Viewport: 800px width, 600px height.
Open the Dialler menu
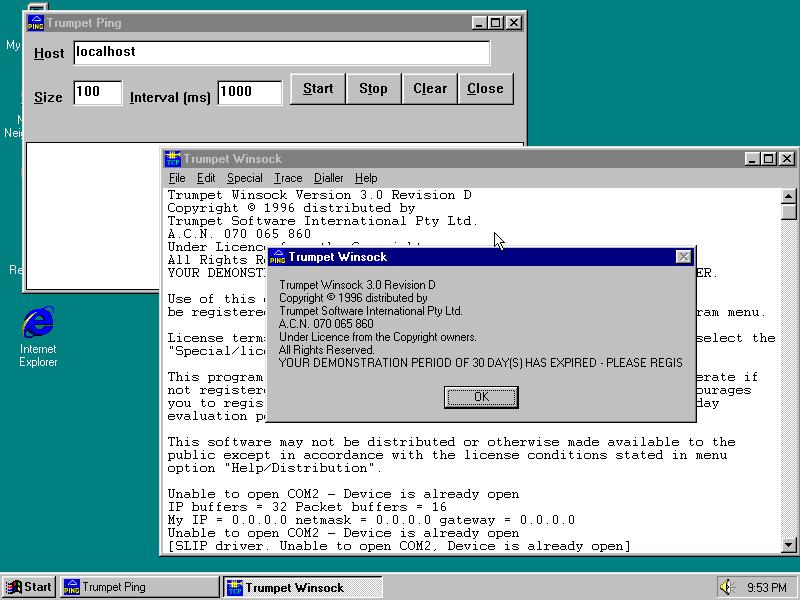[x=329, y=178]
